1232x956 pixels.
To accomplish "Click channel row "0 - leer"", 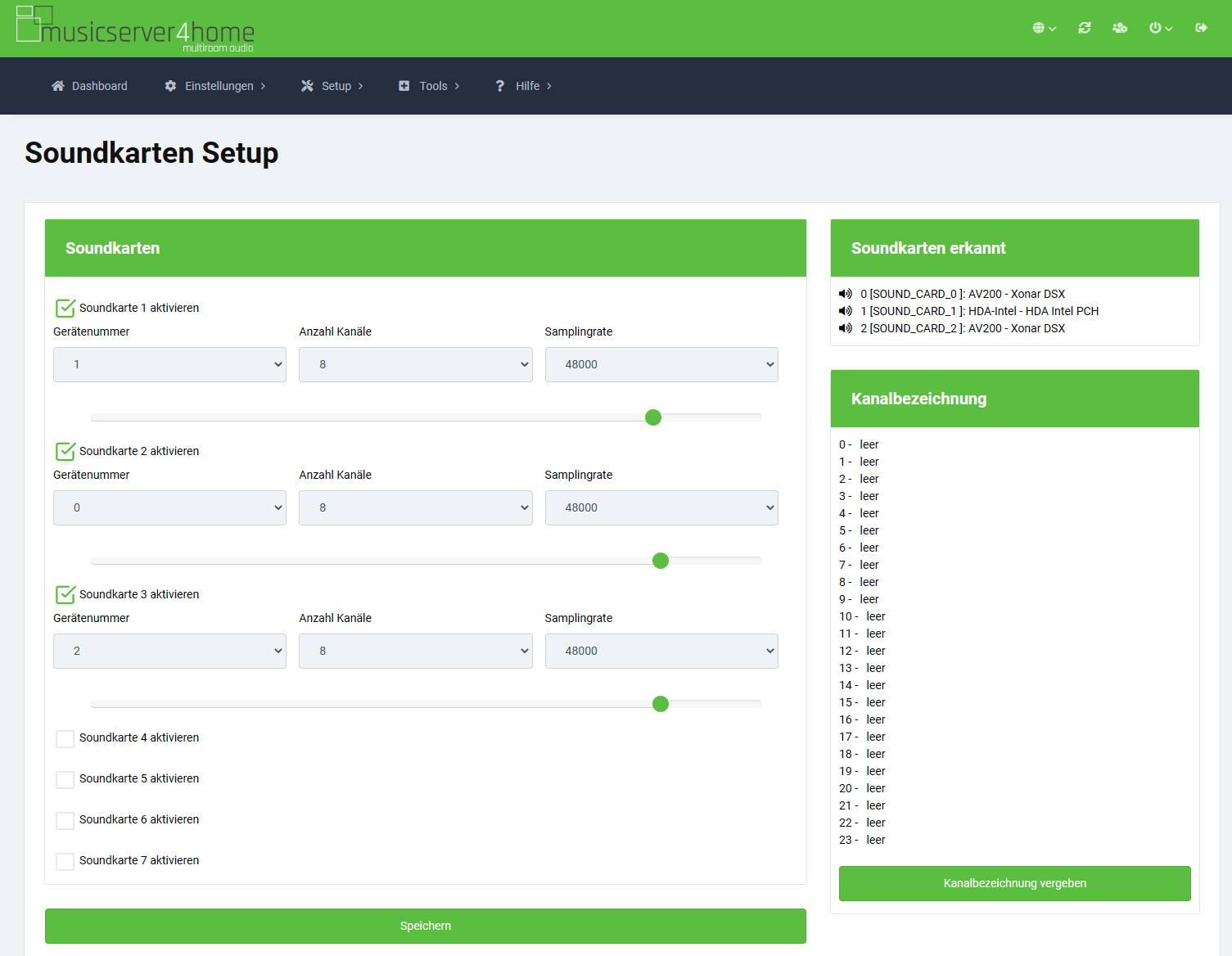I will pos(859,444).
